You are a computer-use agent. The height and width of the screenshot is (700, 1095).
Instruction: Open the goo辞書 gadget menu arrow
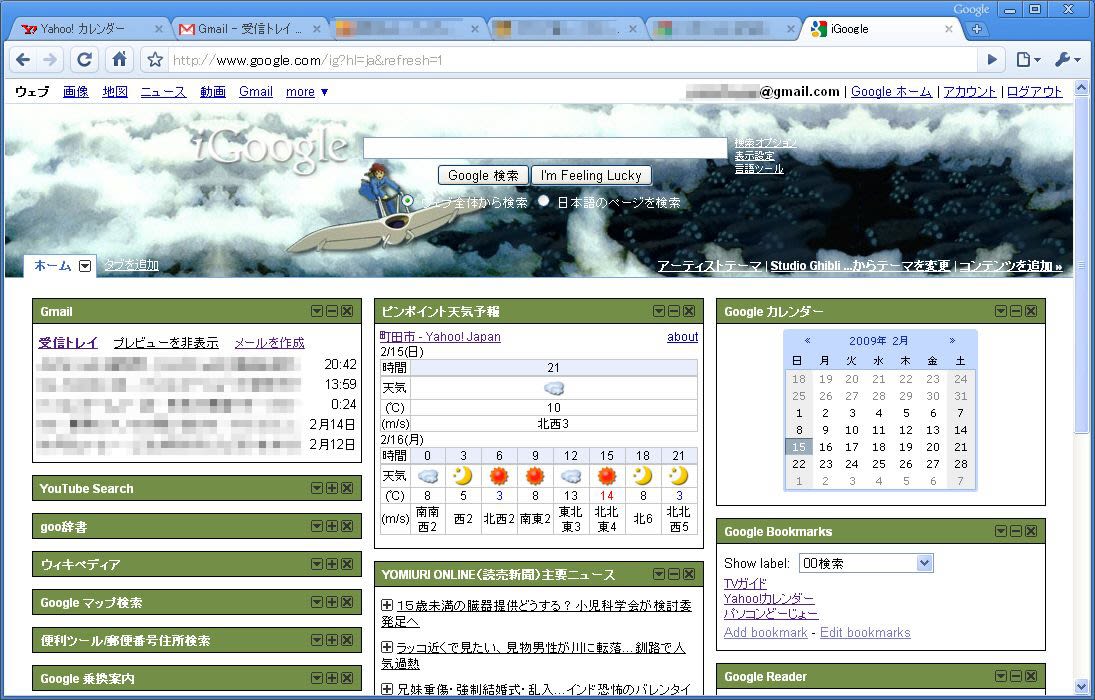click(317, 526)
